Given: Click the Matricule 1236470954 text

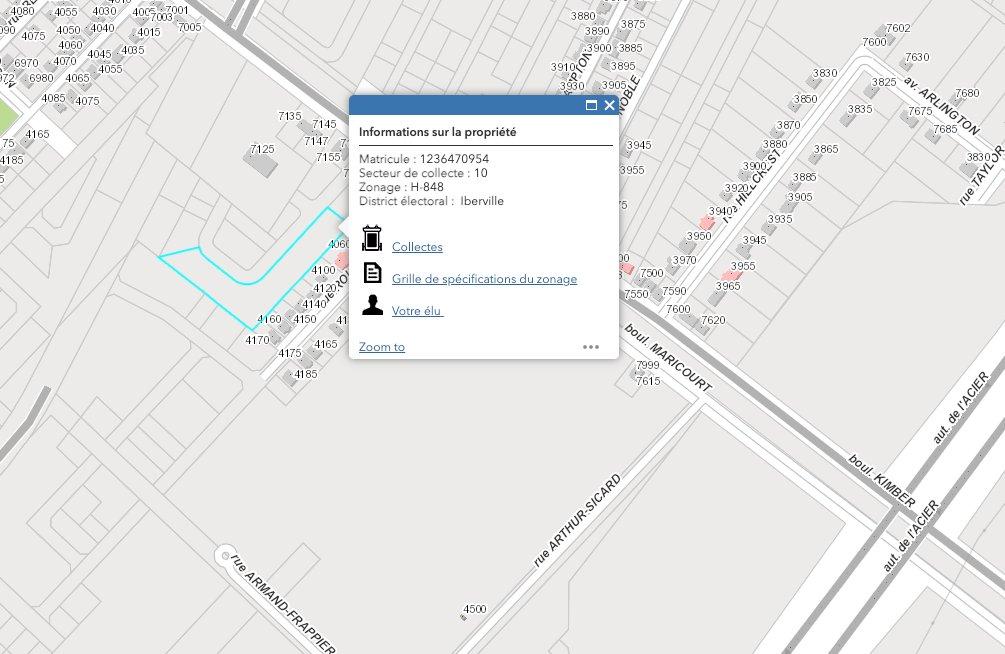Looking at the screenshot, I should [x=424, y=159].
